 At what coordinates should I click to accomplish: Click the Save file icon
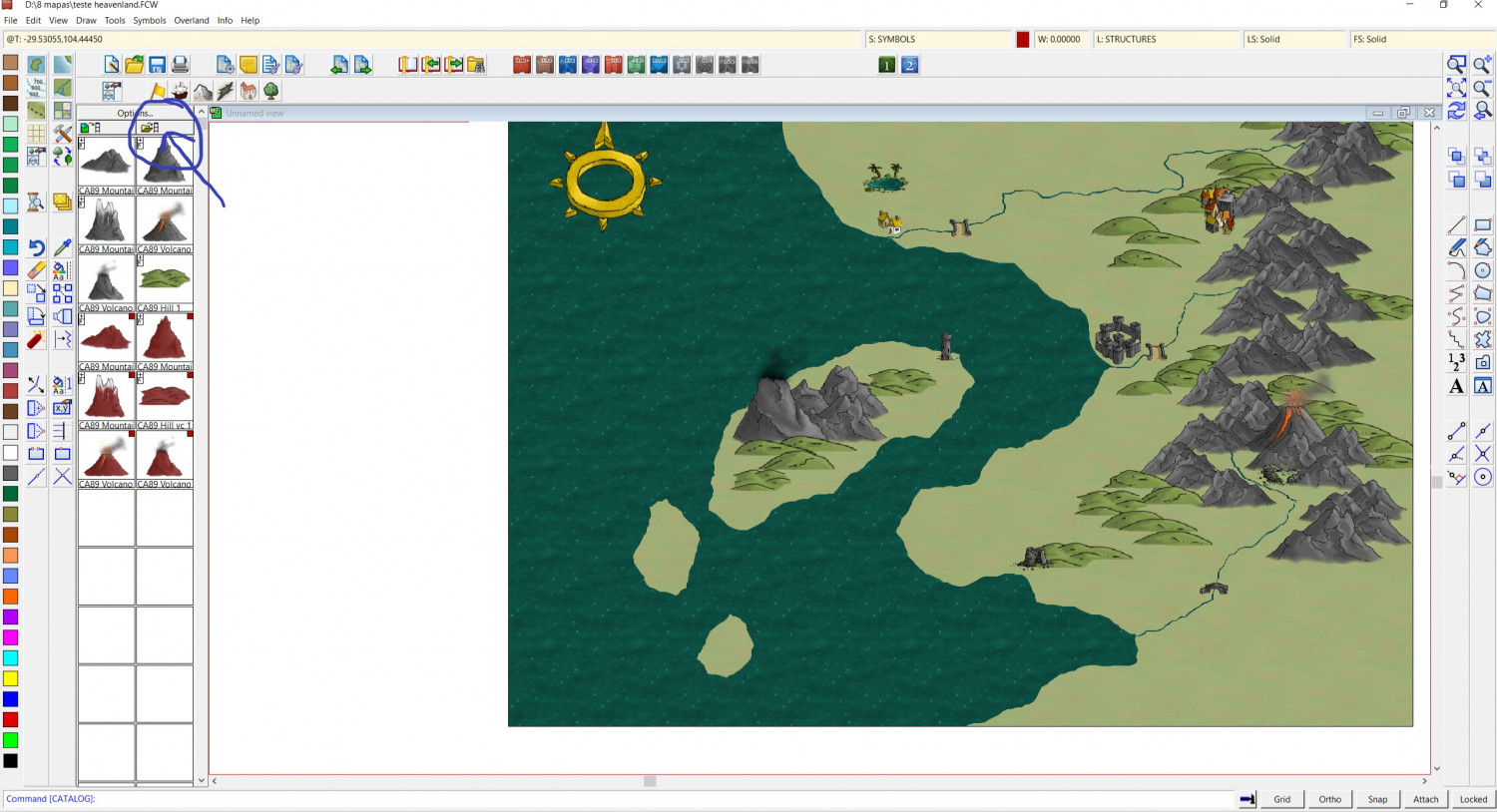[158, 65]
